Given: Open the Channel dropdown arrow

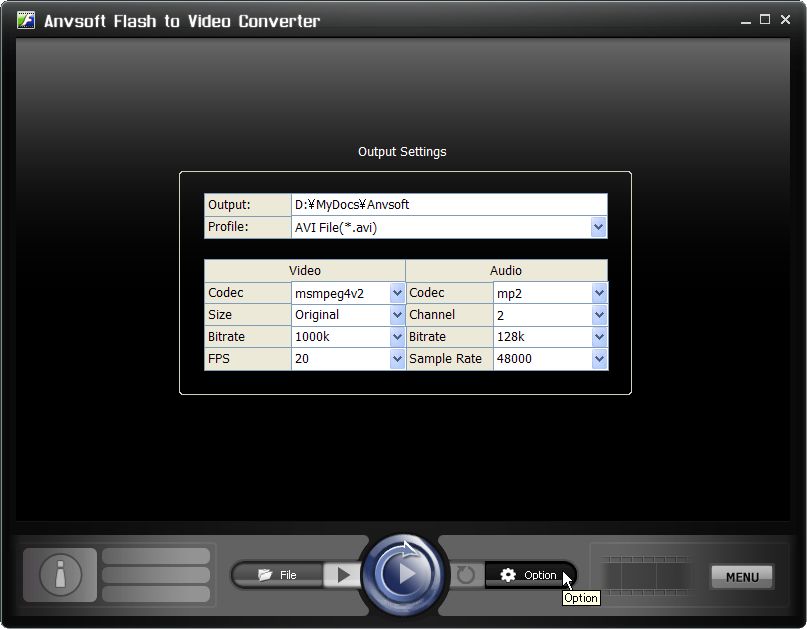Looking at the screenshot, I should [x=599, y=315].
